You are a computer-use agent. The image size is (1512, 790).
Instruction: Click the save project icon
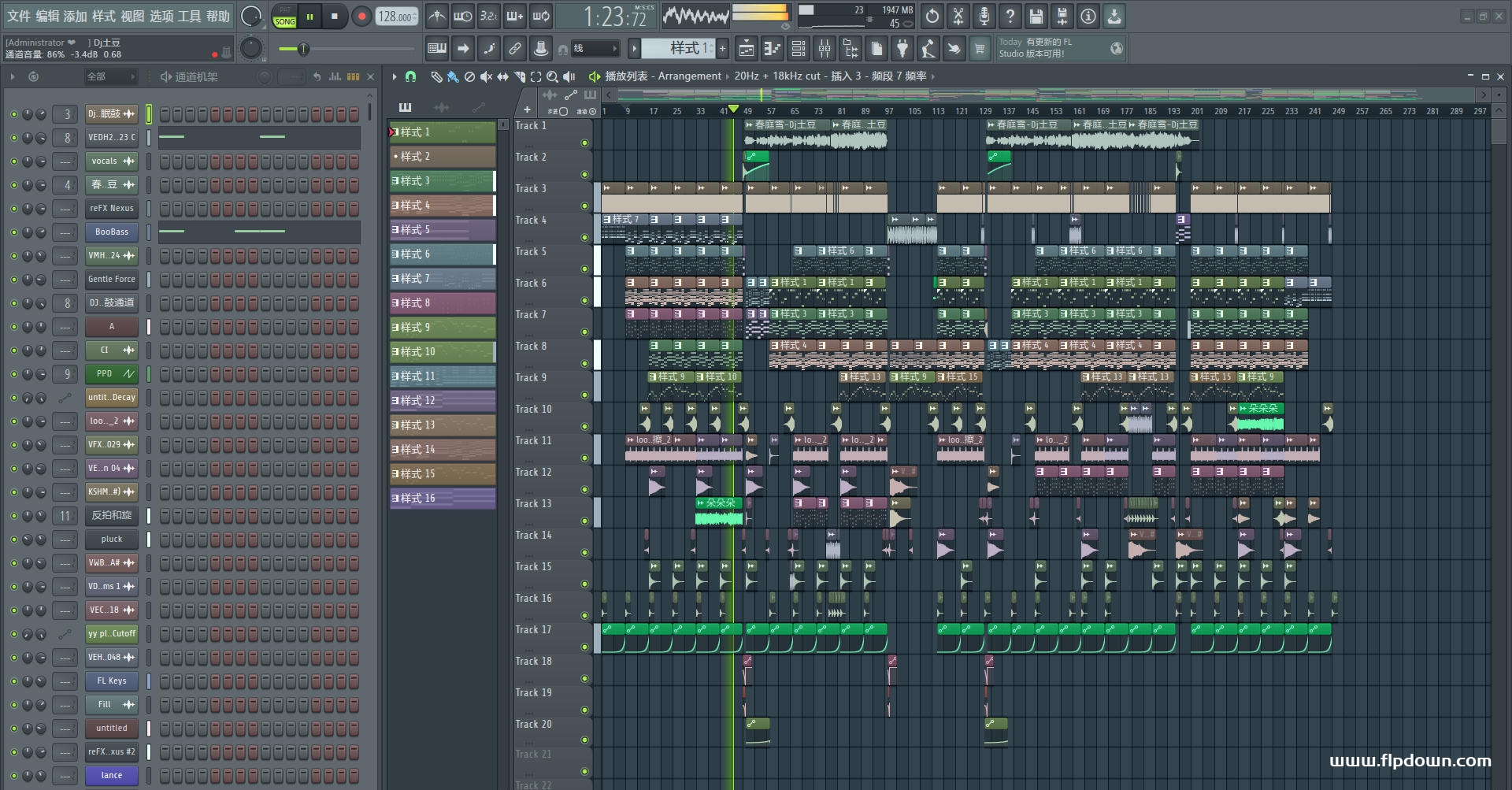click(1036, 16)
